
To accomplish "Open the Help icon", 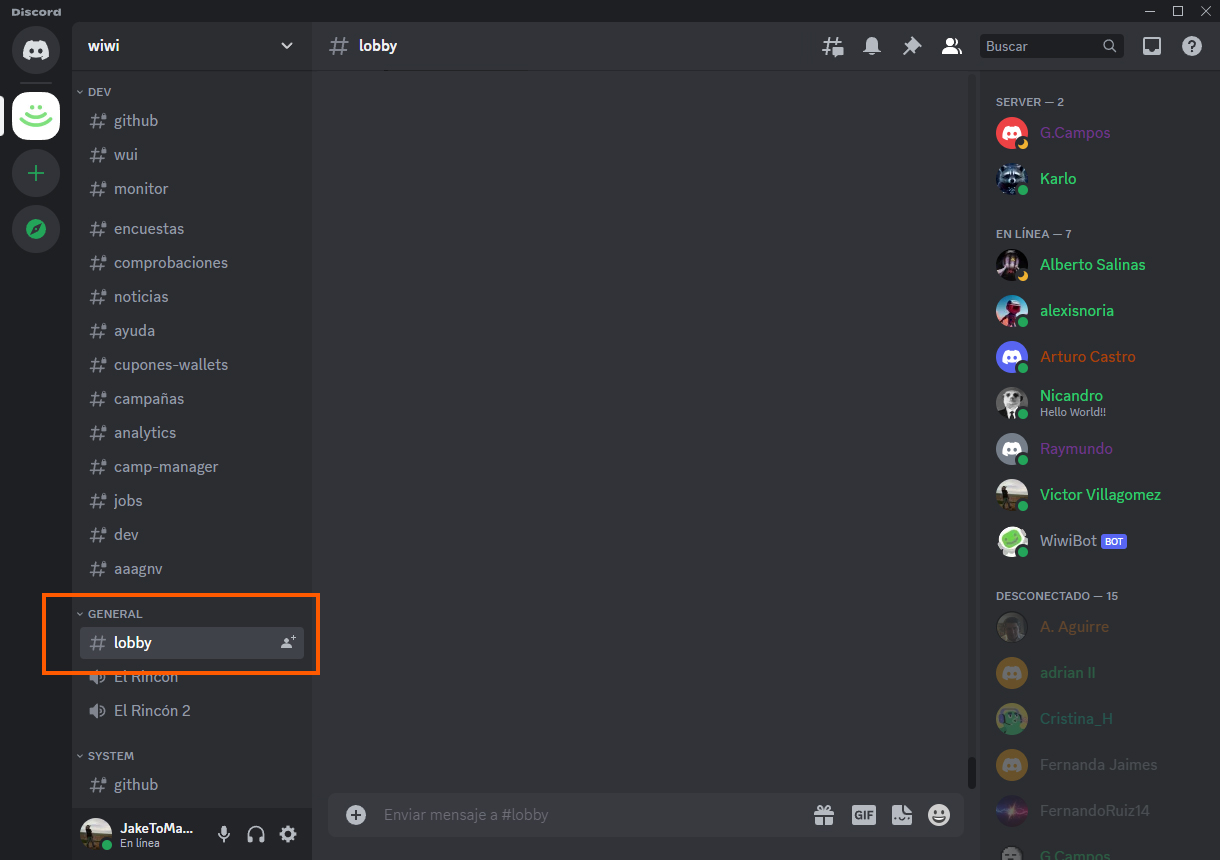I will tap(1192, 46).
